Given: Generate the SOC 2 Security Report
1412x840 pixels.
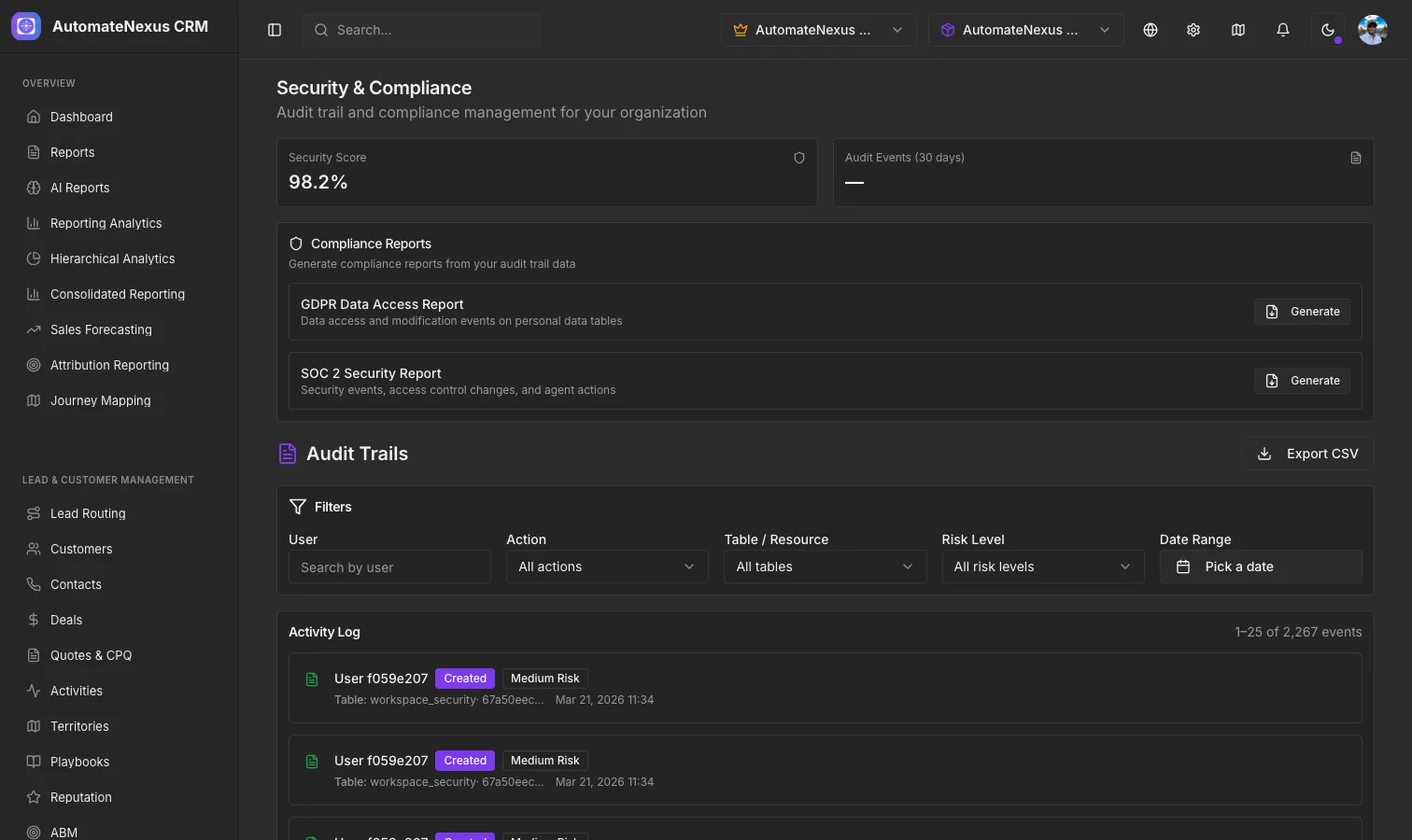Looking at the screenshot, I should [1302, 381].
